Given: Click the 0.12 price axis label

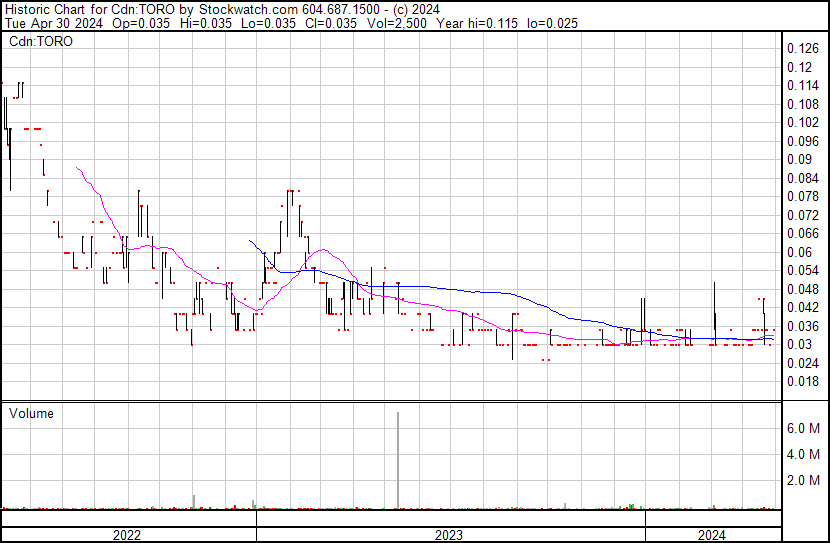Looking at the screenshot, I should (799, 67).
